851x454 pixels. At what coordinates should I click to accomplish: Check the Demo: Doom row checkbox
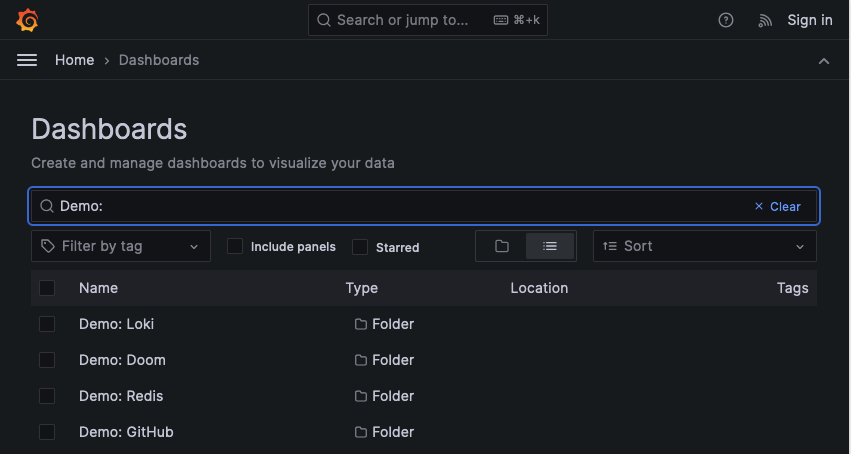pyautogui.click(x=47, y=360)
